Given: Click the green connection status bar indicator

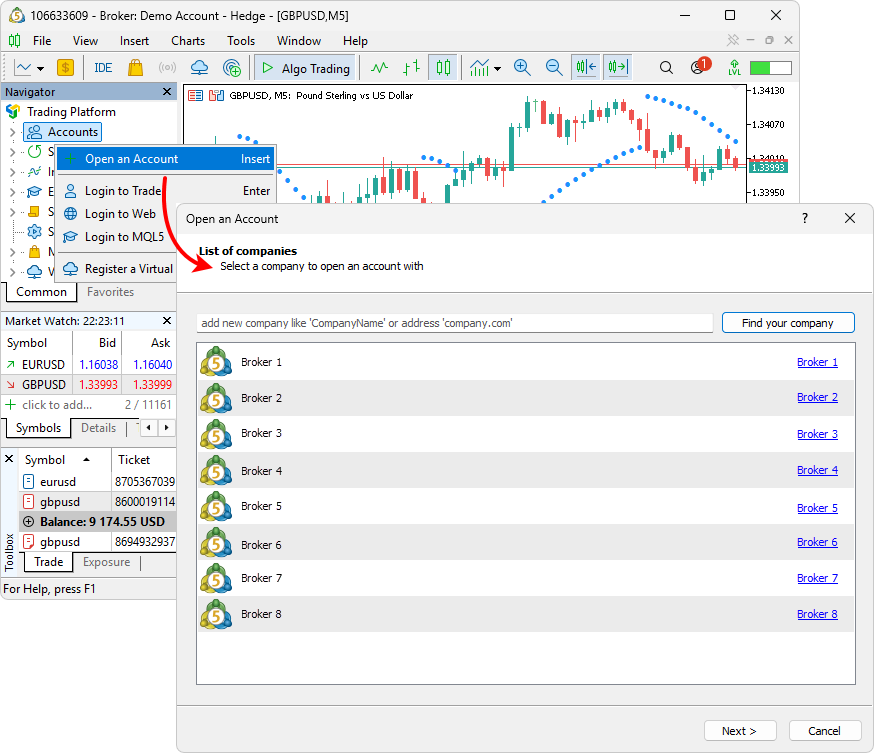Looking at the screenshot, I should coord(771,68).
